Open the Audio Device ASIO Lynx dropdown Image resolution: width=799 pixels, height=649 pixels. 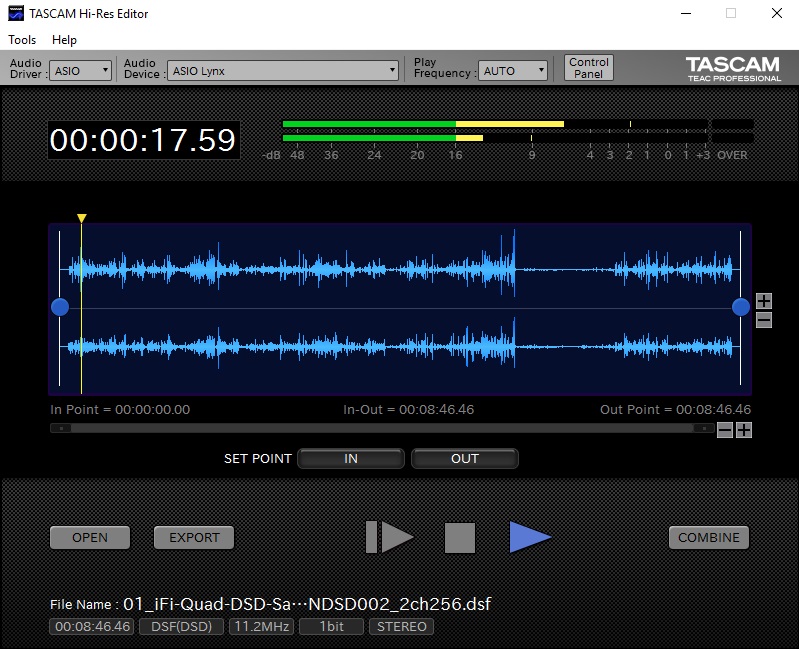click(x=283, y=71)
